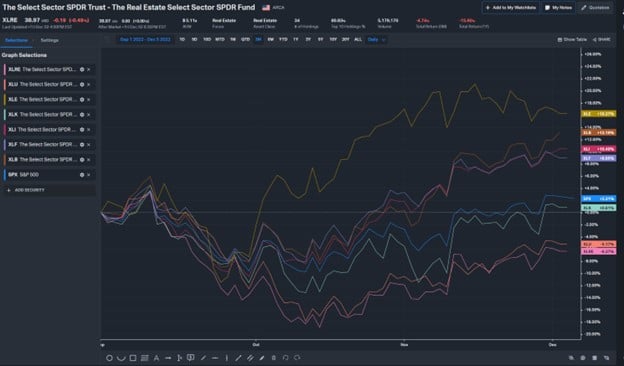Click the XLU color swatch bar

pyautogui.click(x=5, y=84)
